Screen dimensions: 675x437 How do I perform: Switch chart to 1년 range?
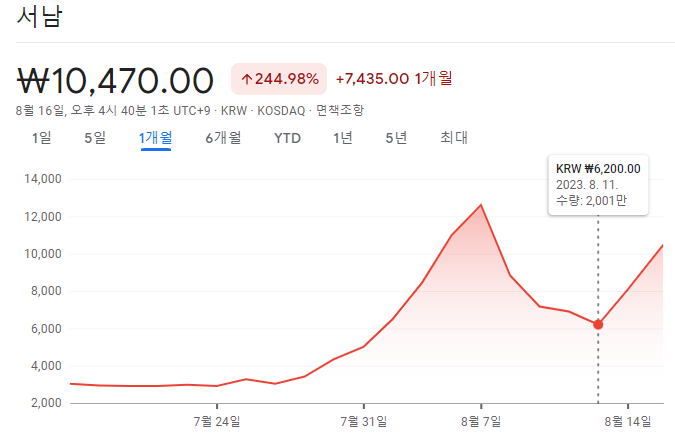(x=343, y=138)
